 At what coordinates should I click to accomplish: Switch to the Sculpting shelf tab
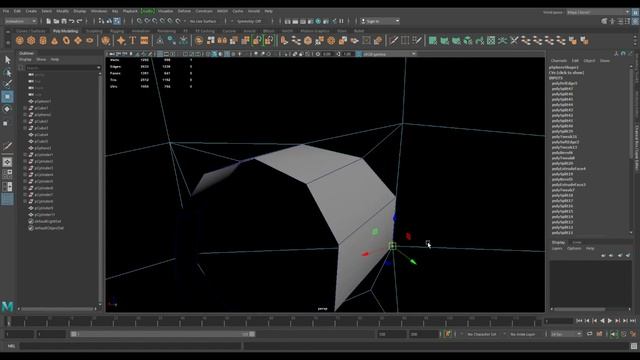(x=94, y=31)
